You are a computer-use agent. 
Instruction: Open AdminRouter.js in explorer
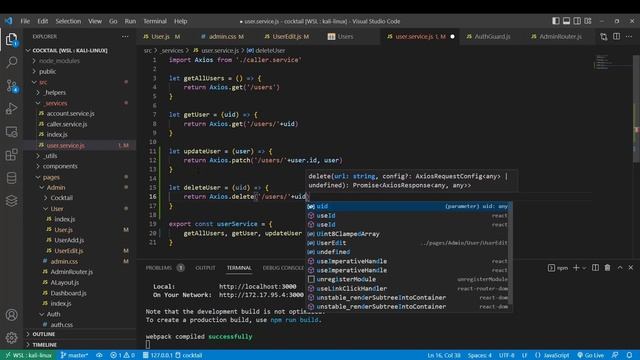pyautogui.click(x=80, y=271)
